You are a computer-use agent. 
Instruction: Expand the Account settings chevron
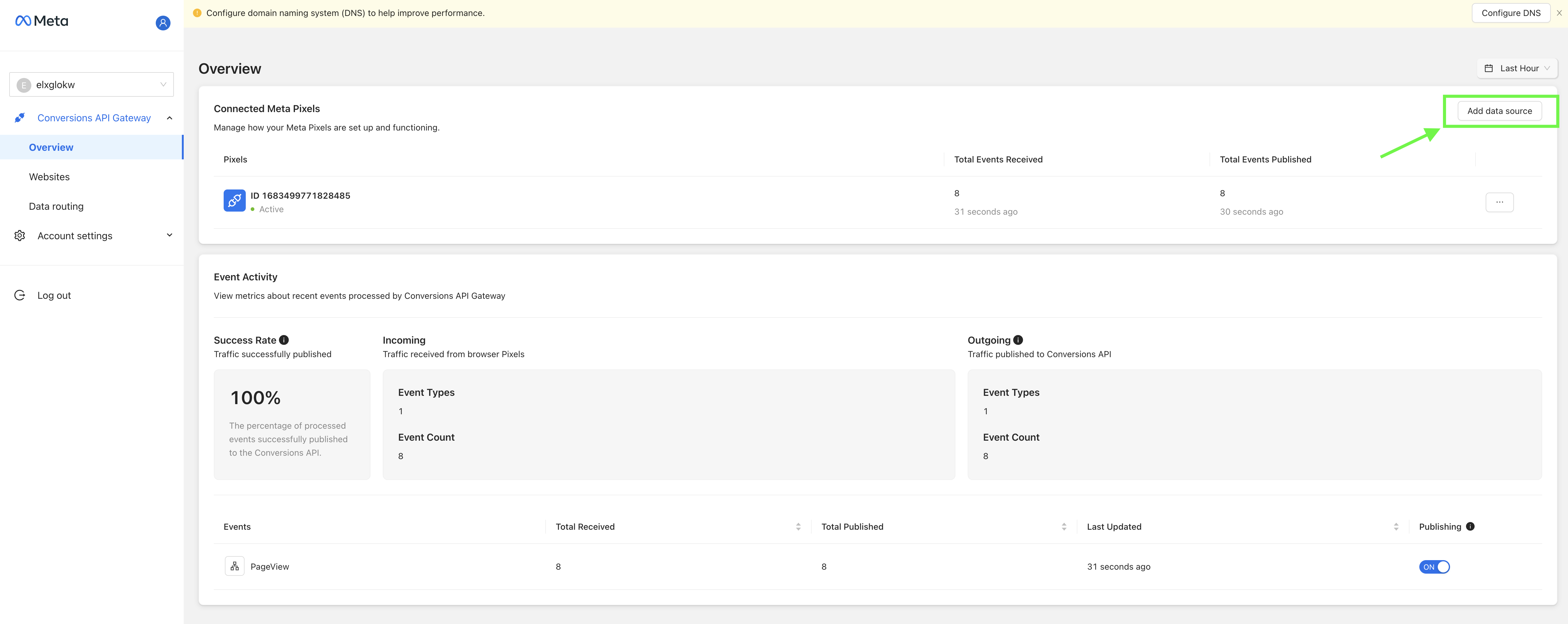click(169, 235)
